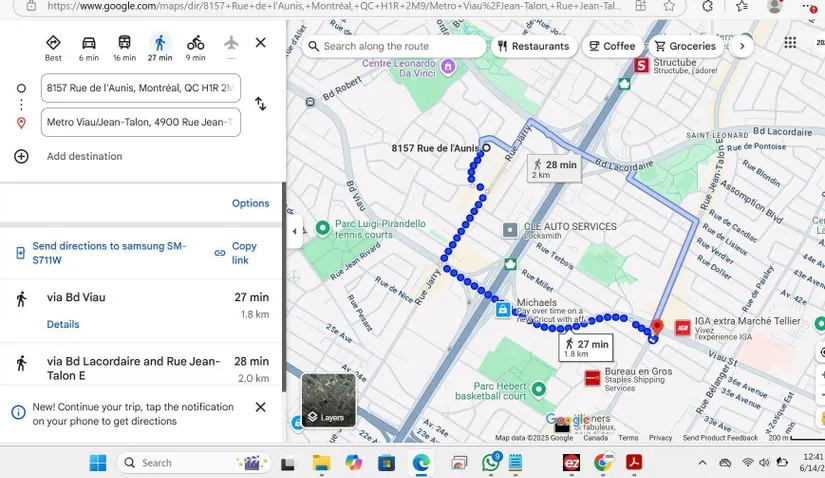This screenshot has height=478, width=825.
Task: Open route Options
Action: click(x=250, y=203)
